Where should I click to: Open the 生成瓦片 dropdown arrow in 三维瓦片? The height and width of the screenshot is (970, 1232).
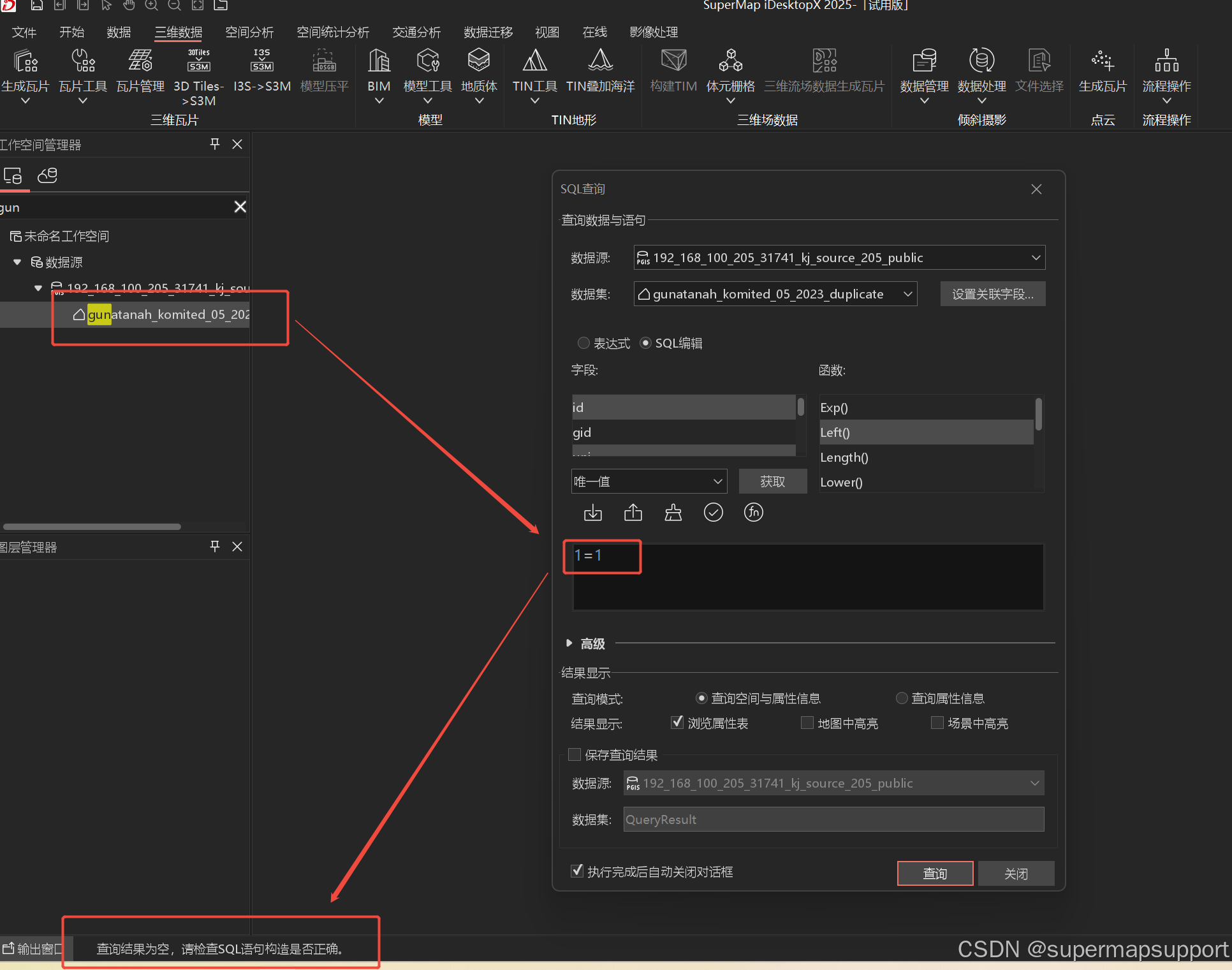[26, 101]
